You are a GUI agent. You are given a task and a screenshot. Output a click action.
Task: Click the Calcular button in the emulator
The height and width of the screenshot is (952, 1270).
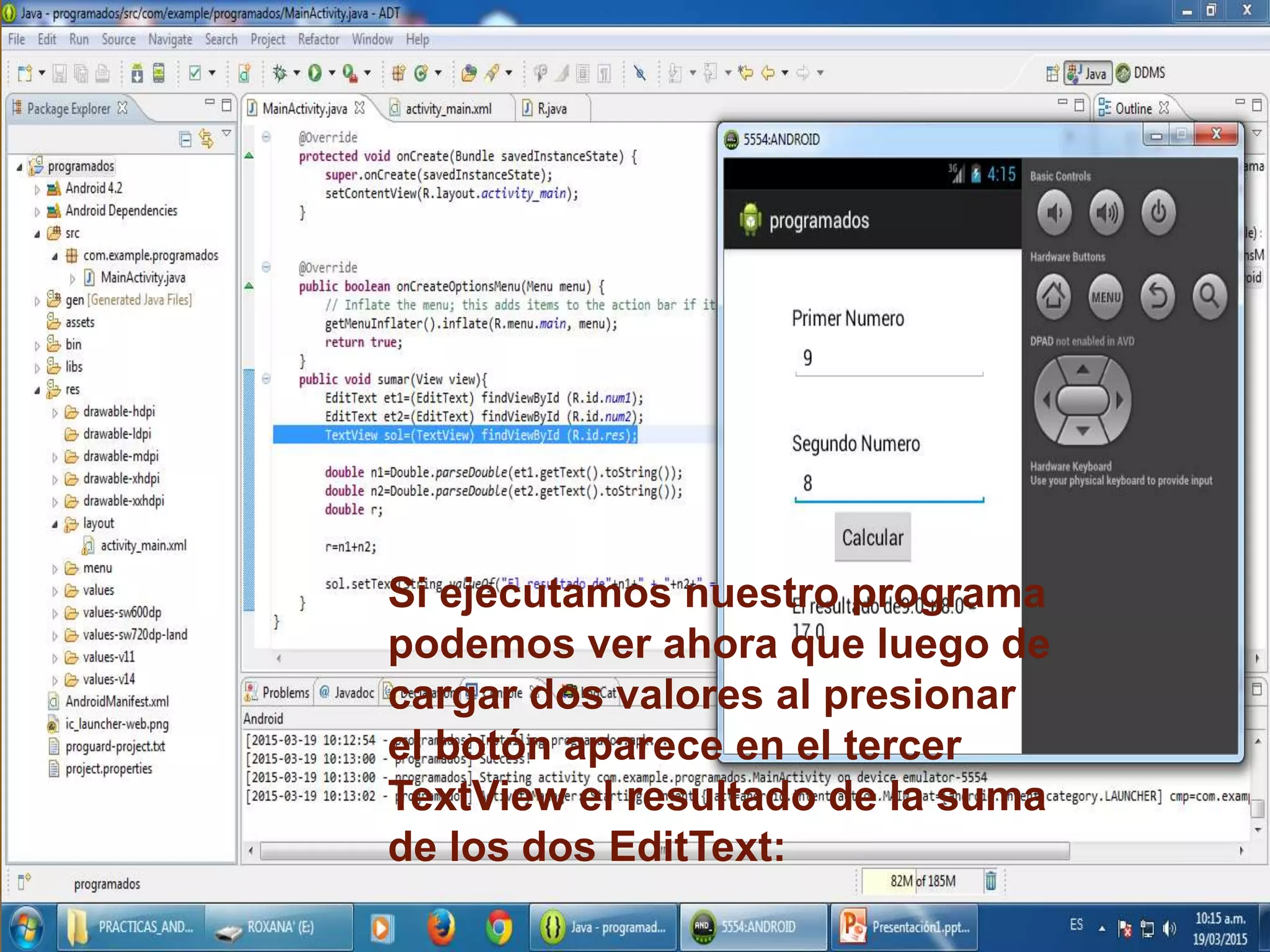click(873, 537)
